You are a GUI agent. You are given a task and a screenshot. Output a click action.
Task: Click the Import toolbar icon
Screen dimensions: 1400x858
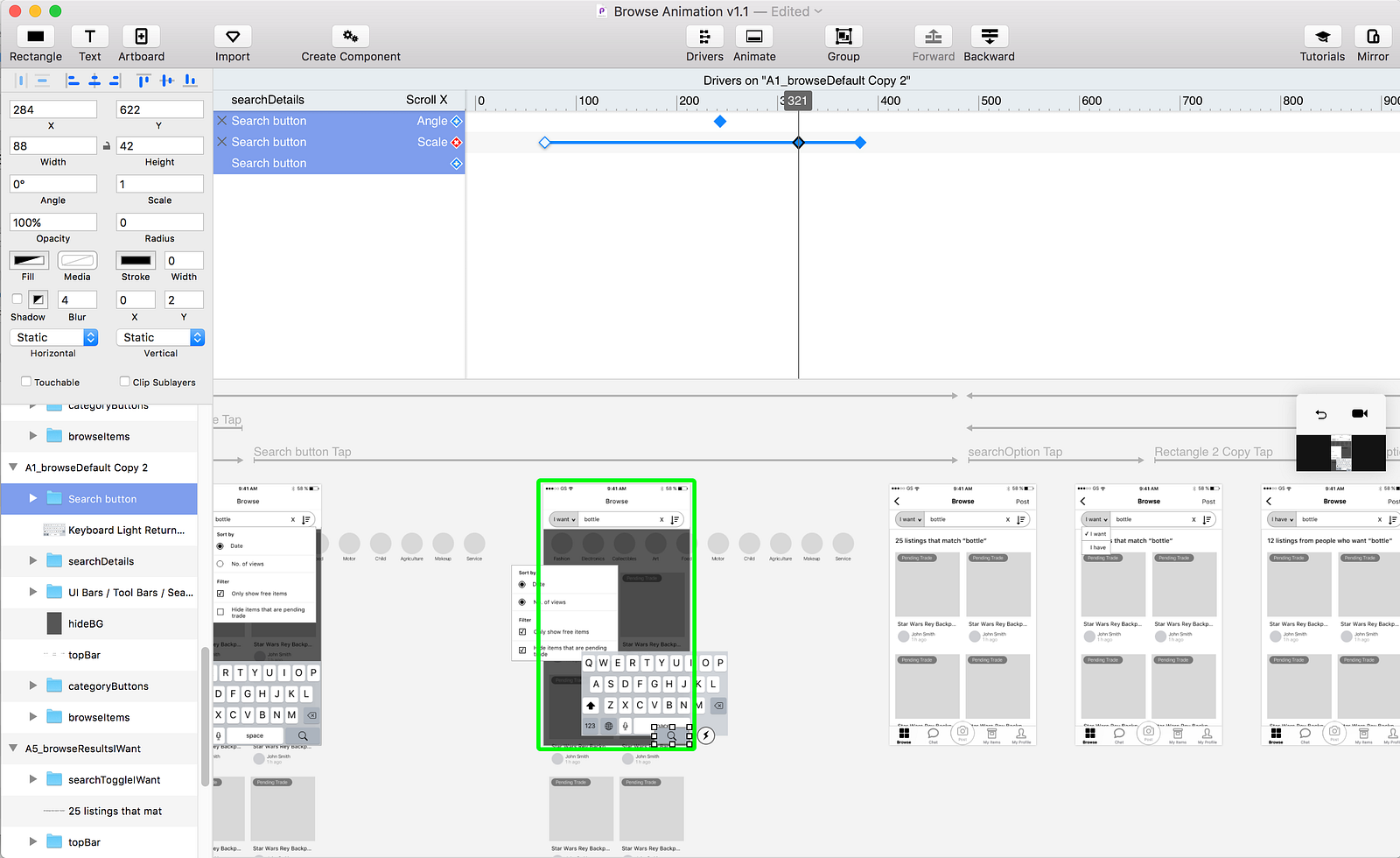coord(233,37)
